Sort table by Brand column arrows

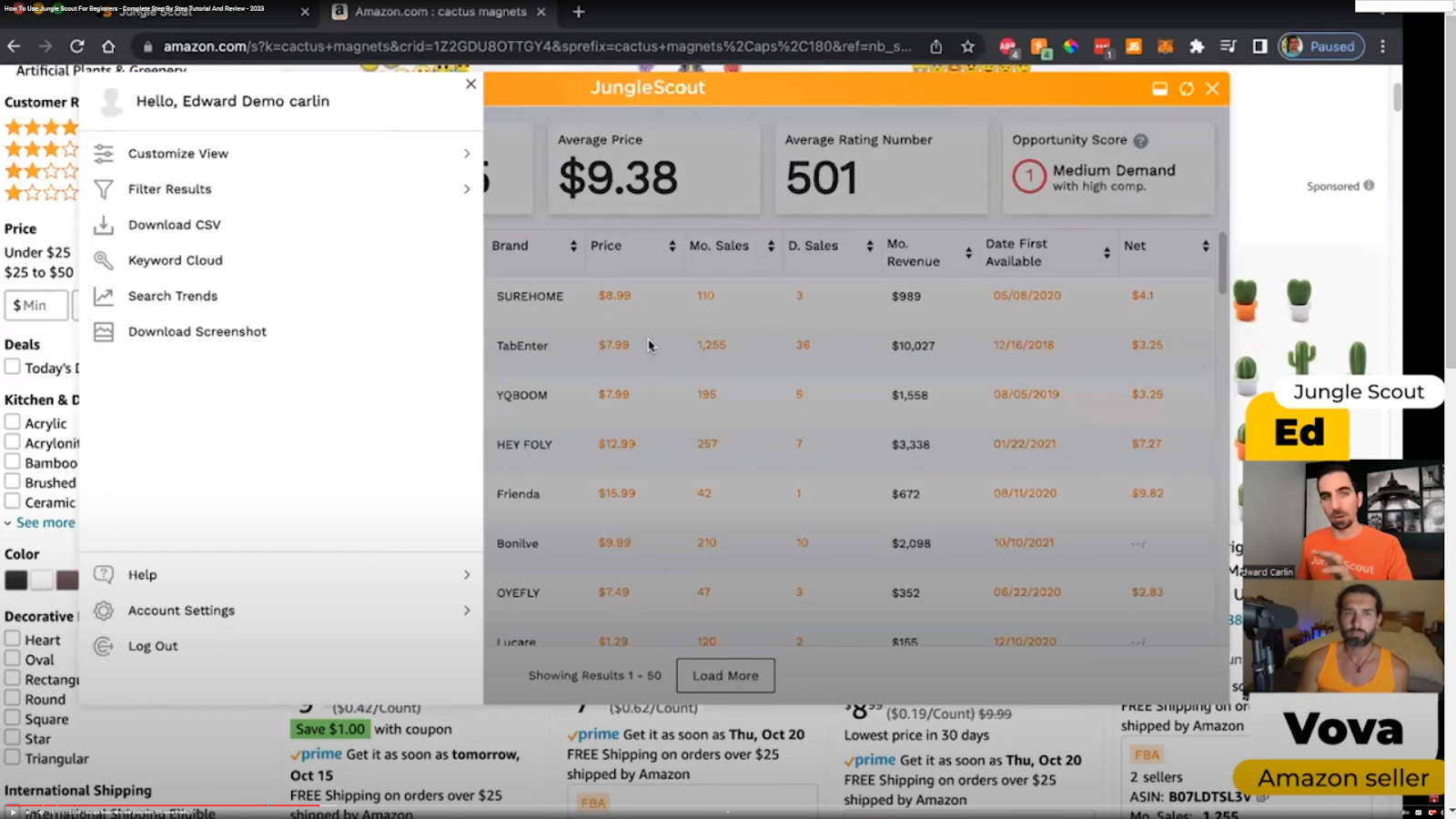(x=573, y=247)
